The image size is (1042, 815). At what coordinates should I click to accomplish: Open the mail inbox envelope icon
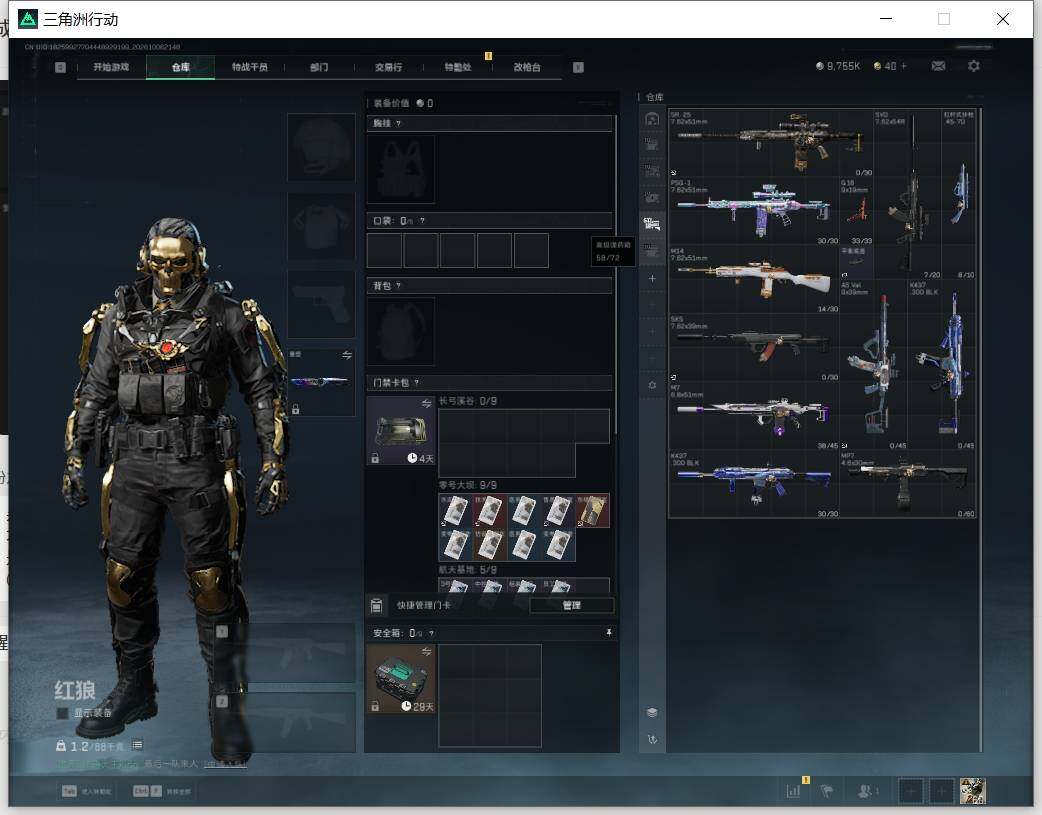[938, 66]
